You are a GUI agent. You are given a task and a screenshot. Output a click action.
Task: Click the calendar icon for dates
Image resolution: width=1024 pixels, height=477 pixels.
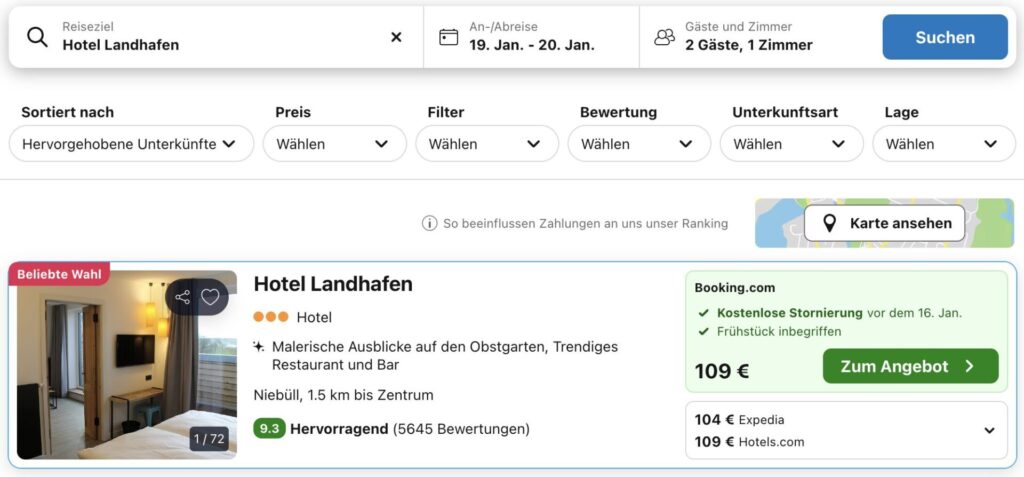(x=449, y=37)
